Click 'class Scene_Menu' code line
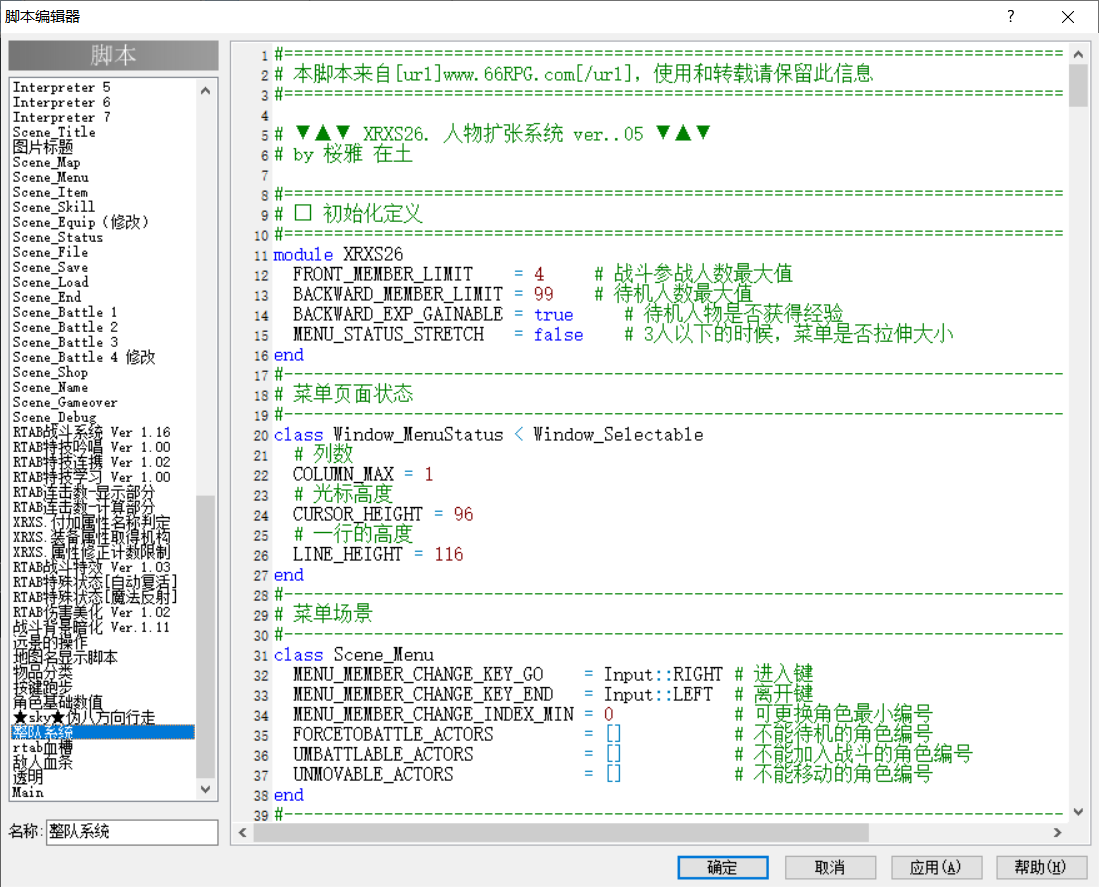 click(x=354, y=655)
